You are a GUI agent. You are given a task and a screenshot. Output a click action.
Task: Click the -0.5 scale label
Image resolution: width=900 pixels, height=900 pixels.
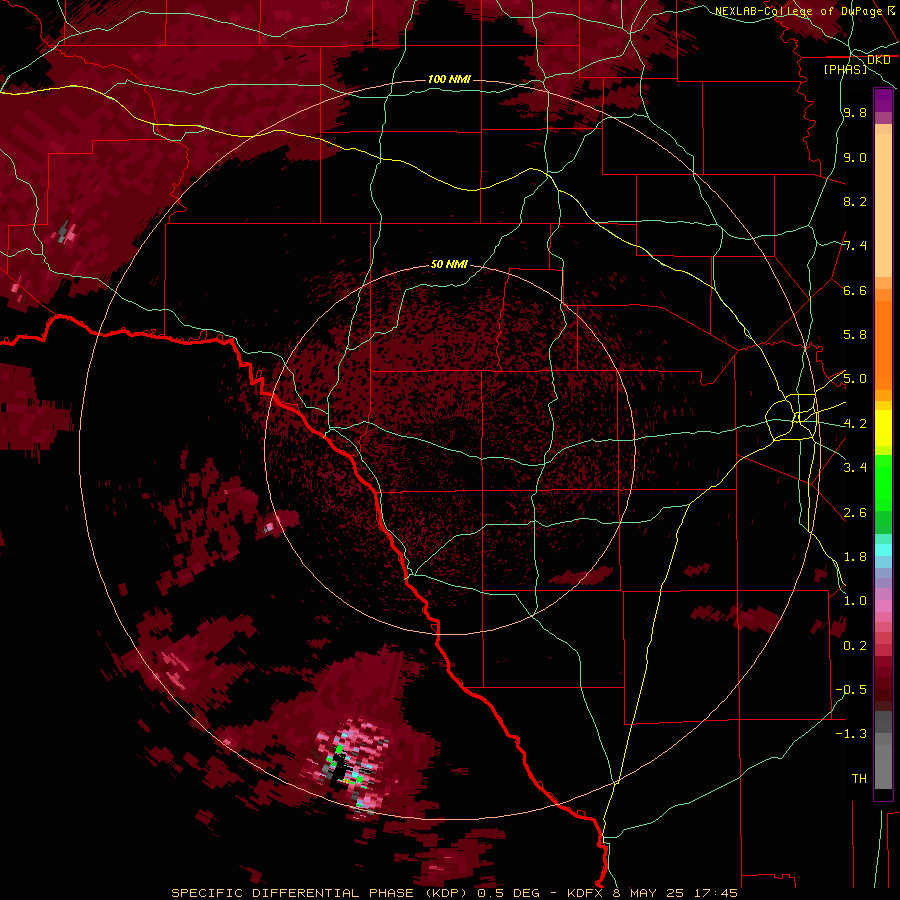coord(851,690)
